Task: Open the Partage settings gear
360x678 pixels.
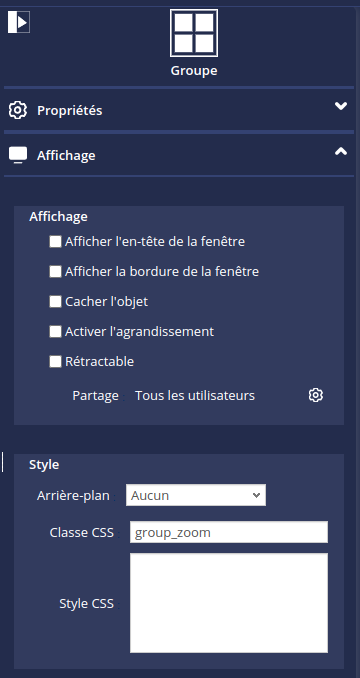Action: 315,395
